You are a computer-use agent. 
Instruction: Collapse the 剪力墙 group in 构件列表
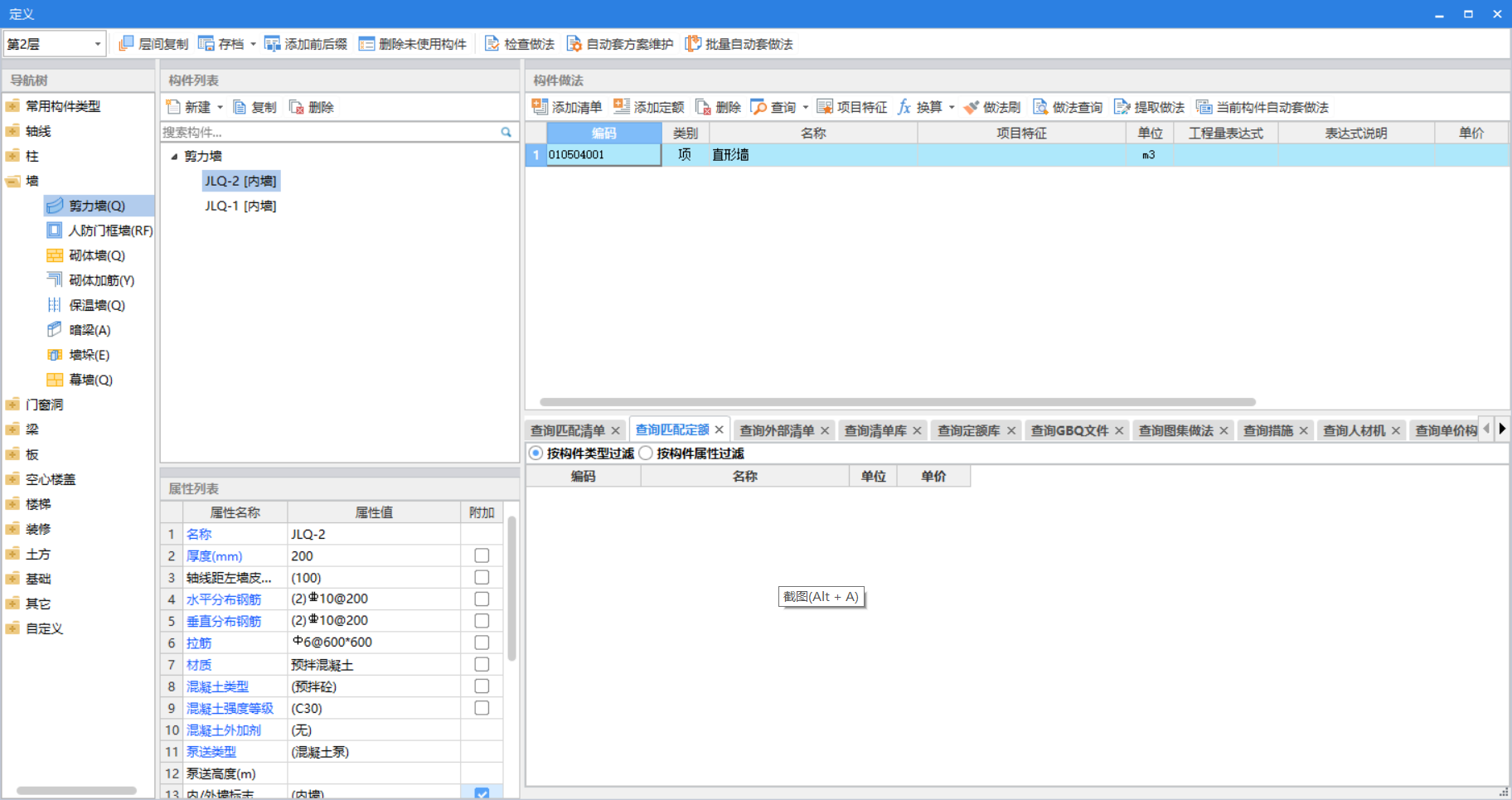point(174,156)
